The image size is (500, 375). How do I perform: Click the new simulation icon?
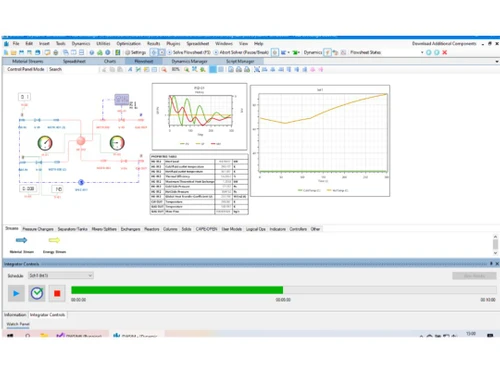tap(6, 52)
